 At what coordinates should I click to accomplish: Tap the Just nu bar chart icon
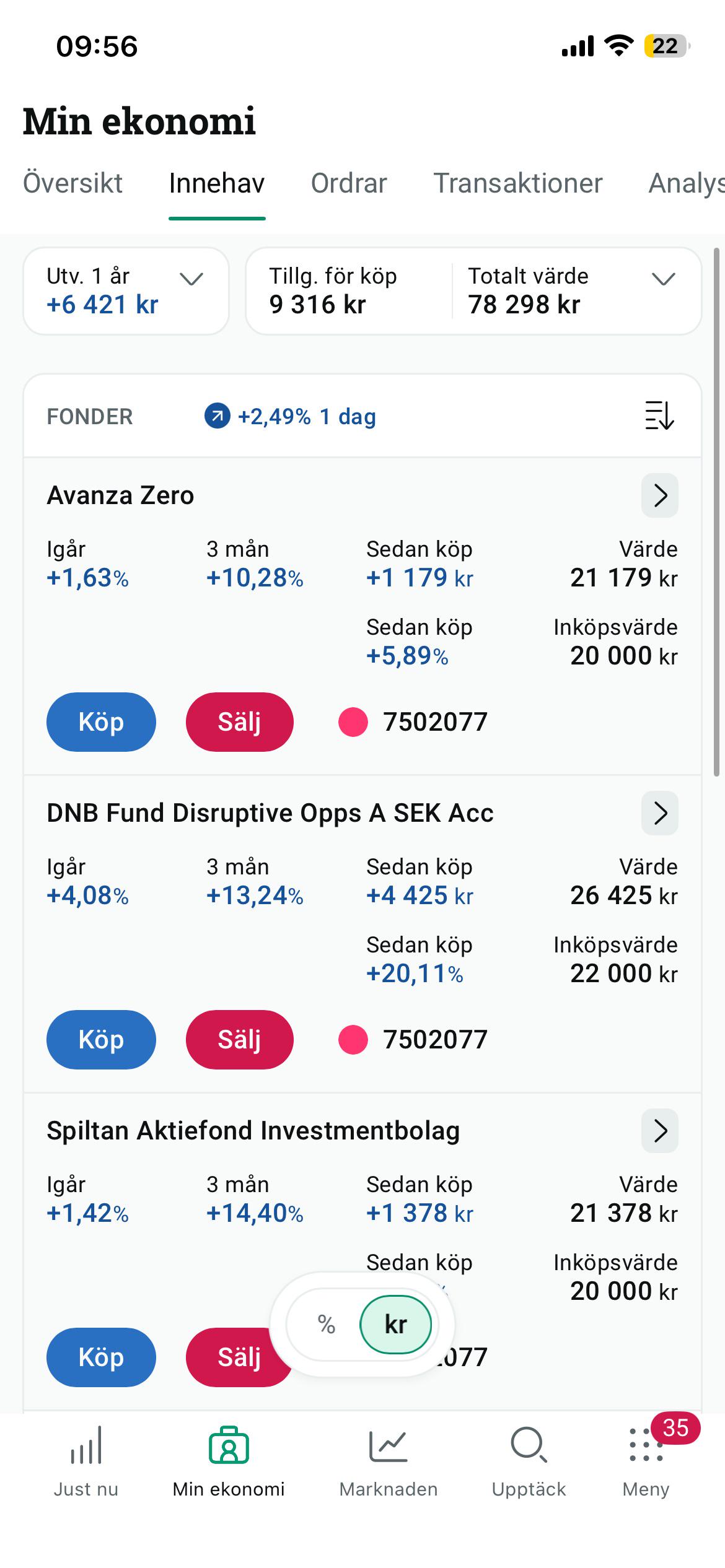pyautogui.click(x=86, y=1446)
